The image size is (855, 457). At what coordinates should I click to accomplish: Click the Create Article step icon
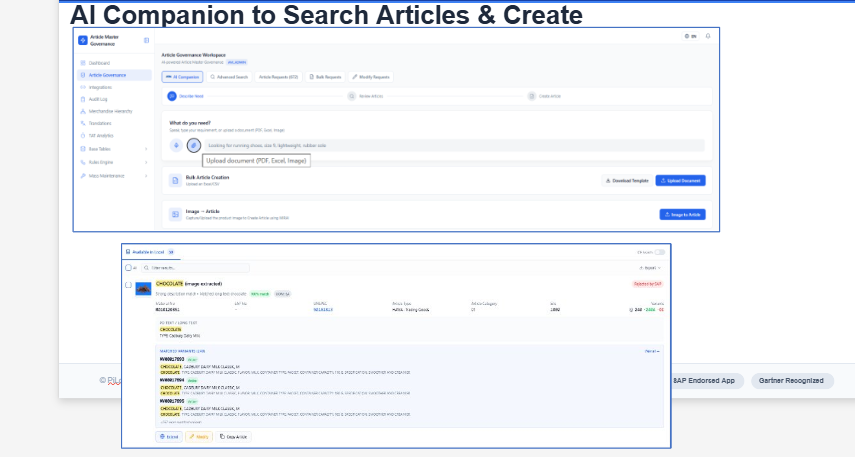coord(532,96)
